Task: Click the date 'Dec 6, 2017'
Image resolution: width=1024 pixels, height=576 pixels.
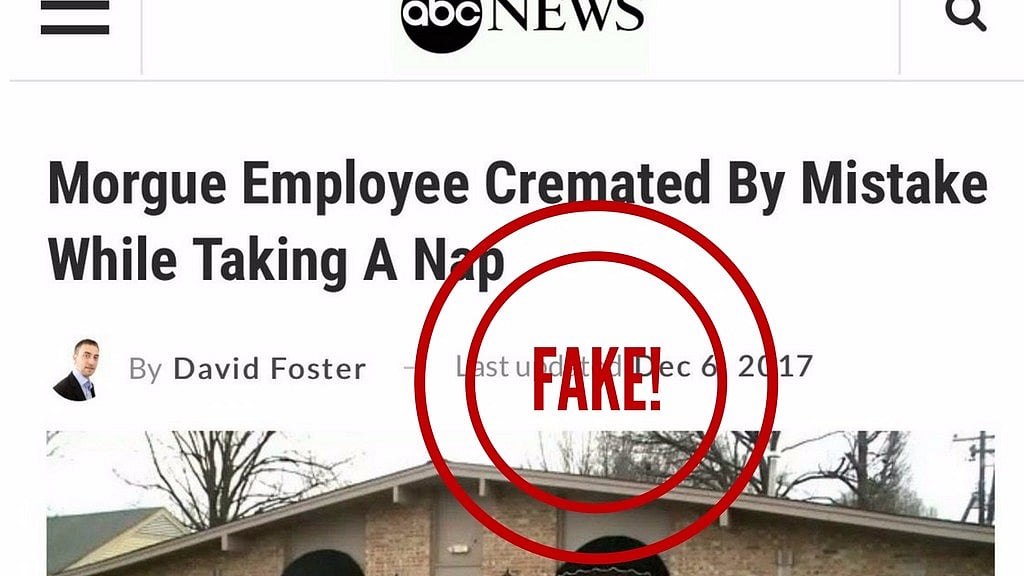Action: 724,366
